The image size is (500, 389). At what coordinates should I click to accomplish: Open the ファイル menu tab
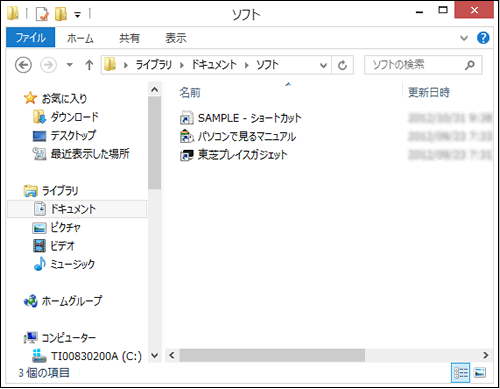tap(31, 37)
